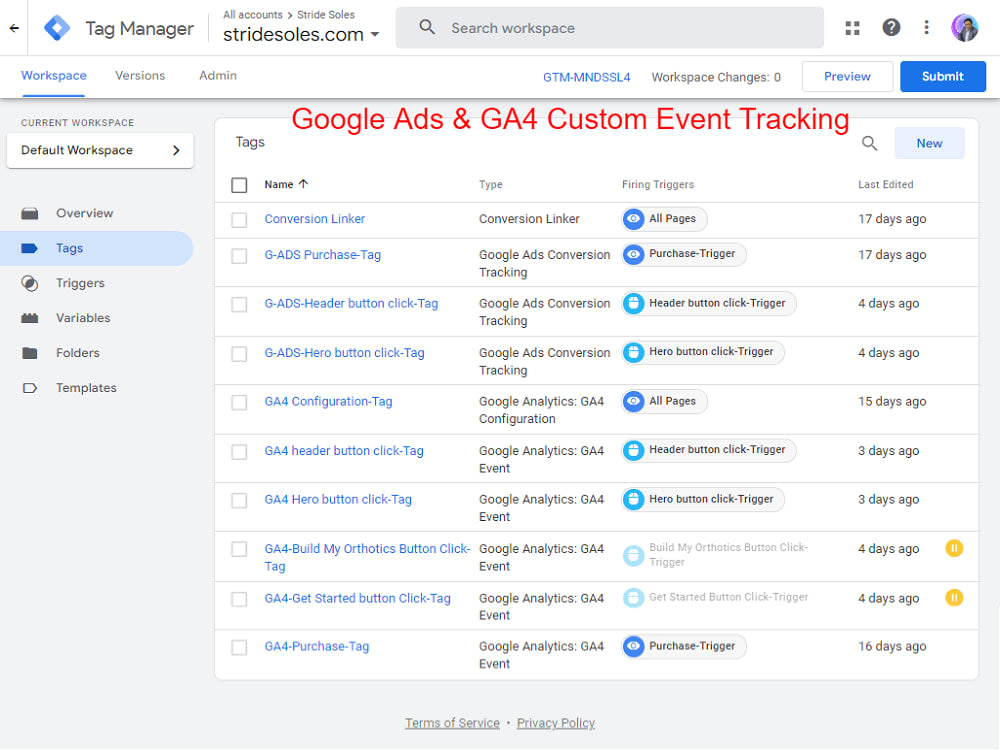Switch to the Workspace tab
The height and width of the screenshot is (750, 1000).
54,76
